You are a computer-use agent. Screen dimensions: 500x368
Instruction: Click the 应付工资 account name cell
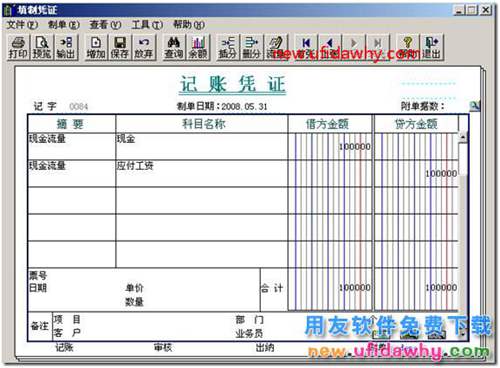(x=202, y=173)
